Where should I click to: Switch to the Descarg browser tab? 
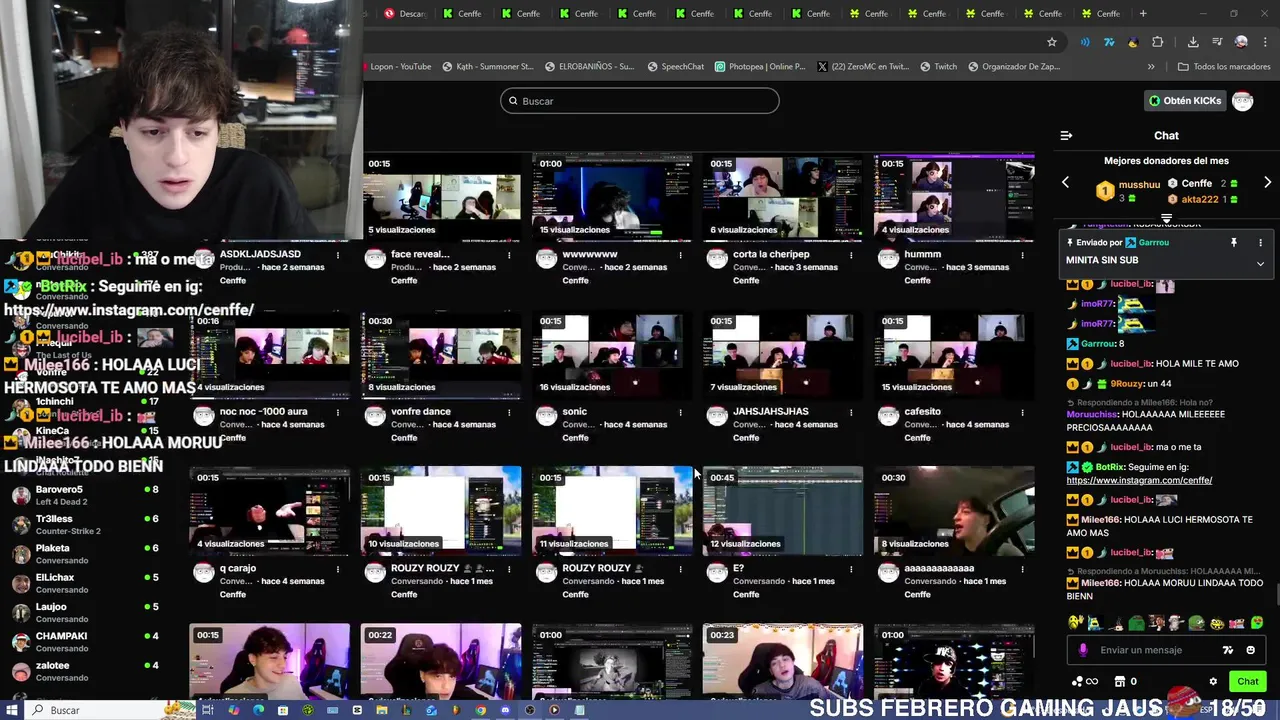(x=405, y=14)
